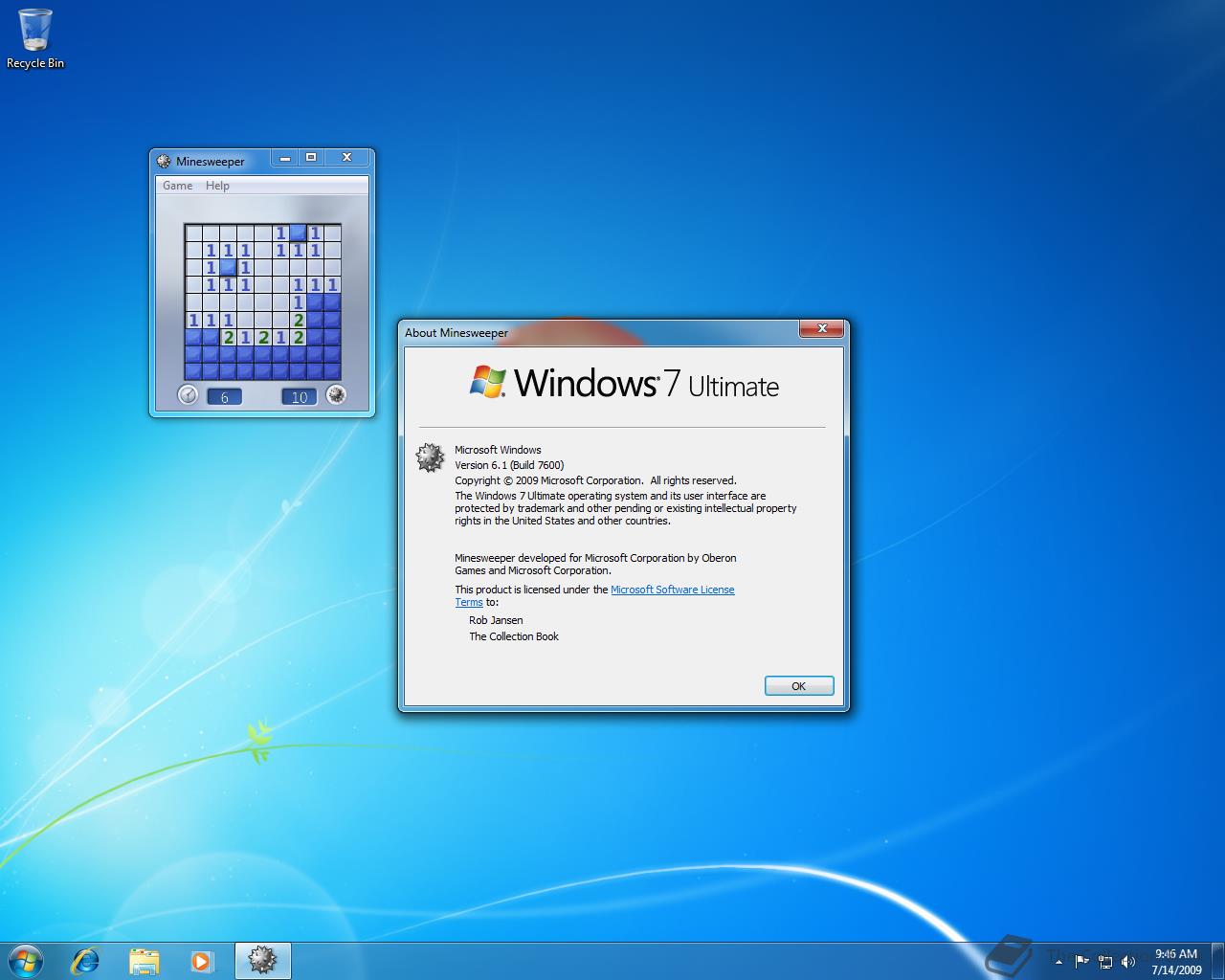The height and width of the screenshot is (980, 1225).
Task: Click the clock timer icon in Minesweeper
Action: (x=188, y=394)
